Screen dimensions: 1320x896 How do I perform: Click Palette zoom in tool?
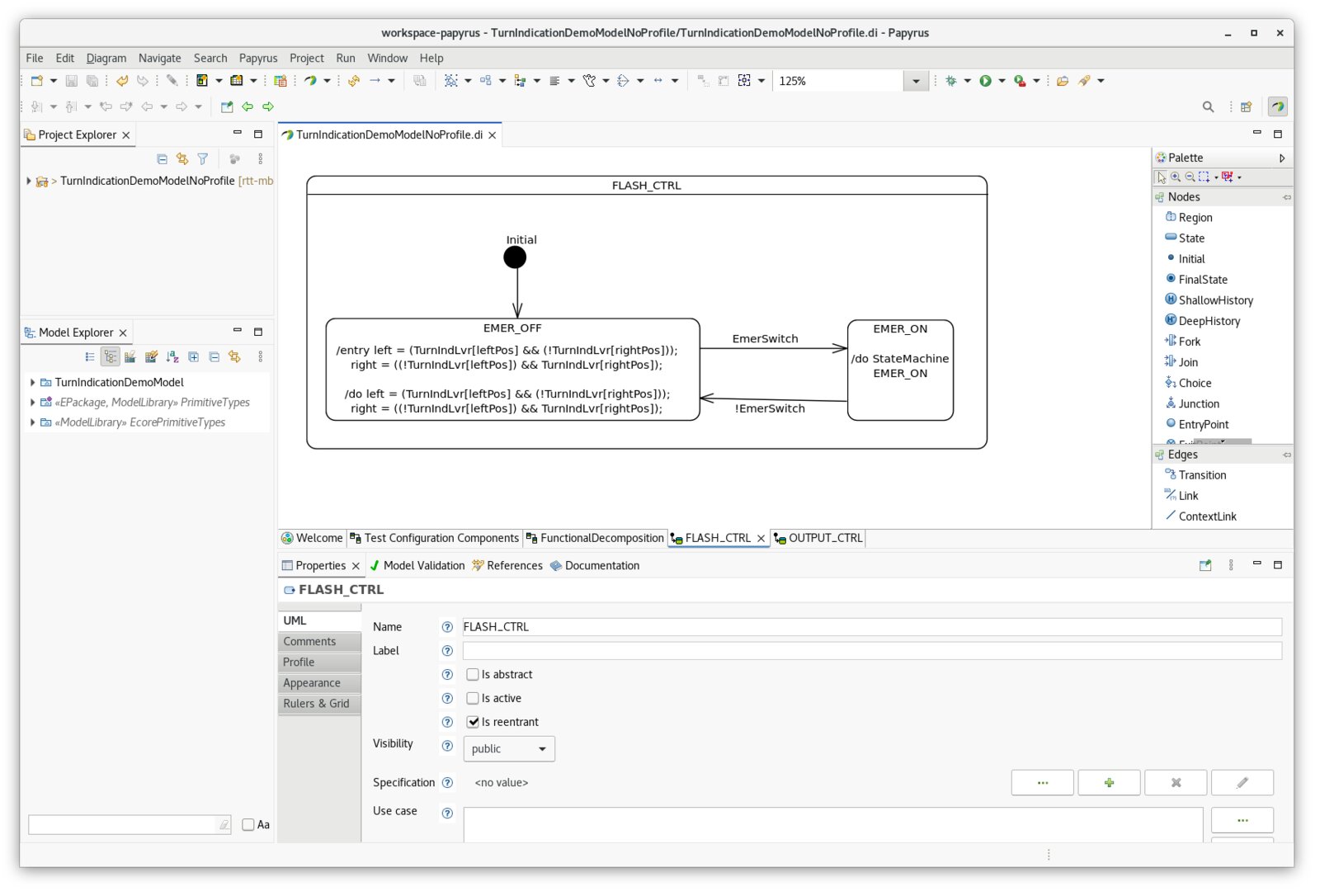(x=1176, y=177)
